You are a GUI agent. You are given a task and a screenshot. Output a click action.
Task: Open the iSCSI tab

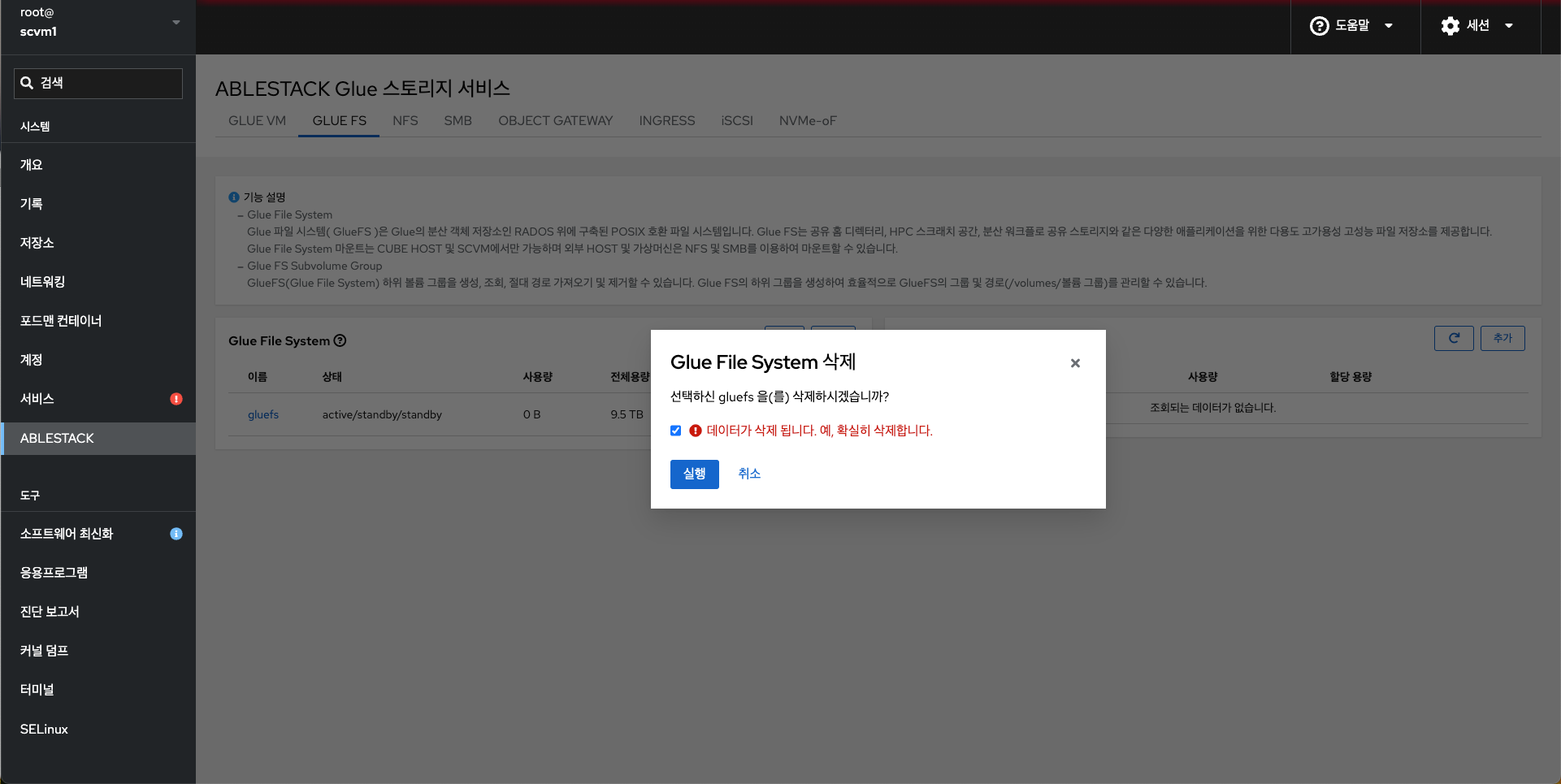point(737,121)
